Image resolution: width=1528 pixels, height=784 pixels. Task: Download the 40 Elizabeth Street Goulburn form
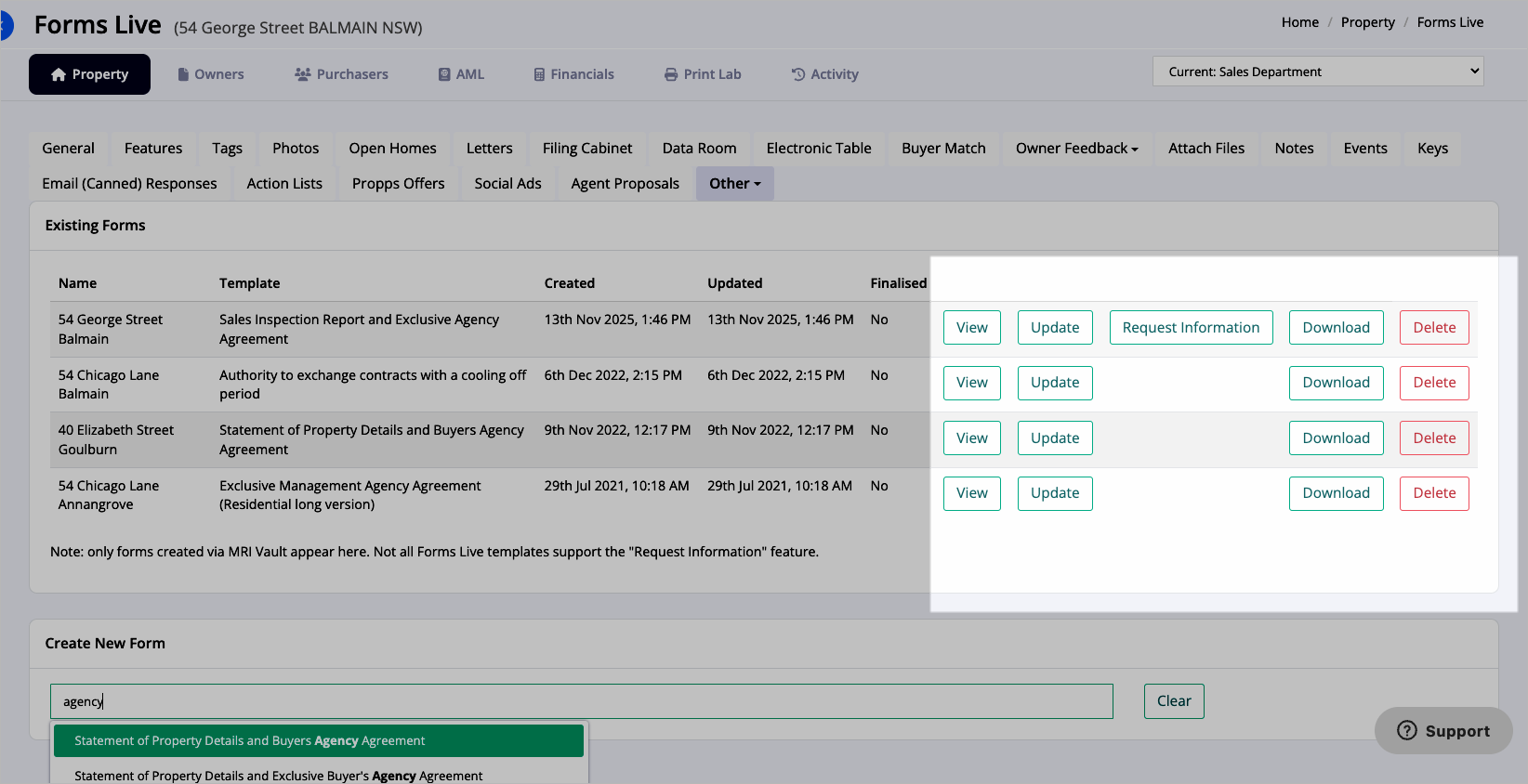pos(1336,438)
